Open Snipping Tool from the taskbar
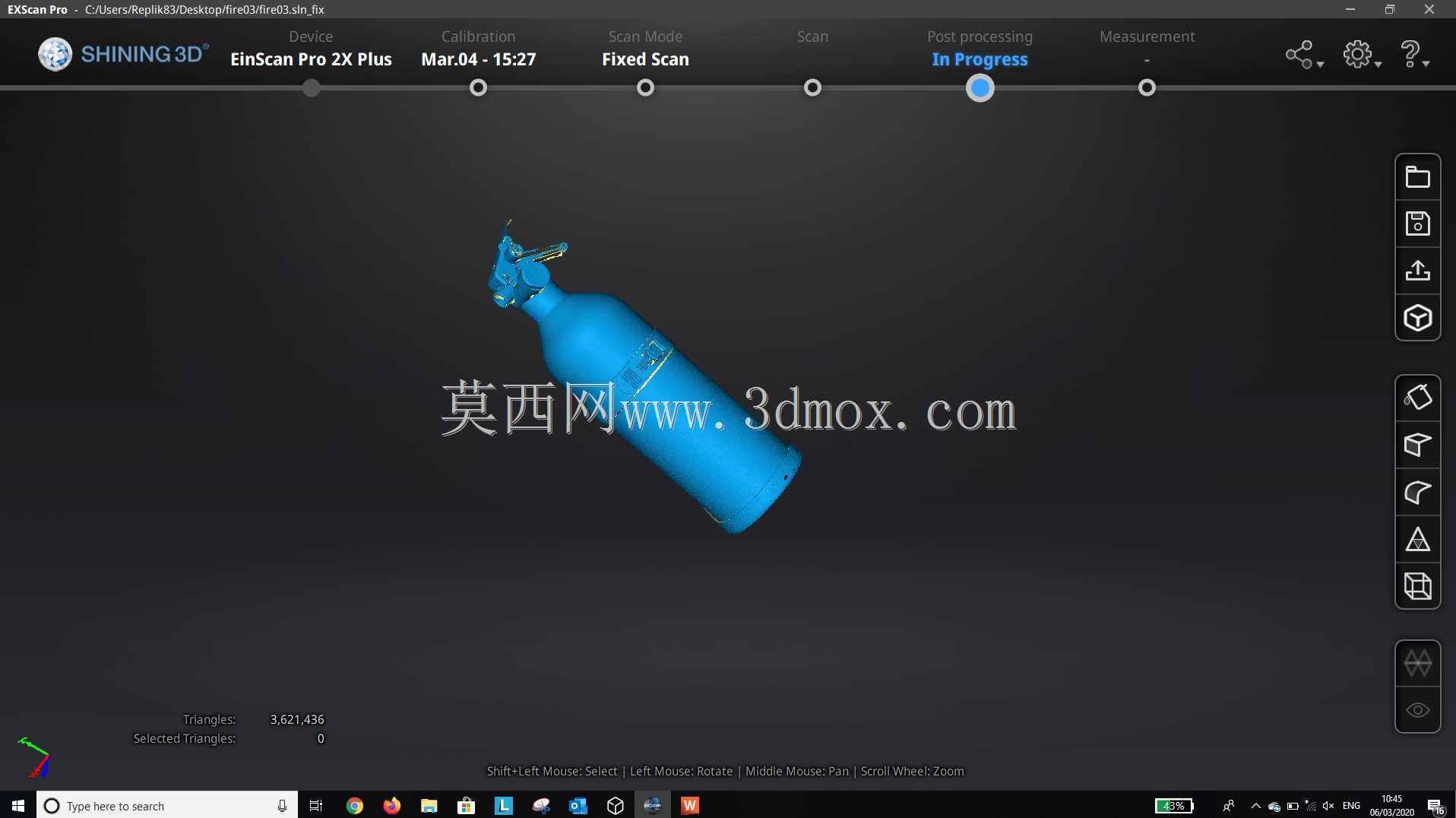Viewport: 1456px width, 818px height. tap(541, 805)
